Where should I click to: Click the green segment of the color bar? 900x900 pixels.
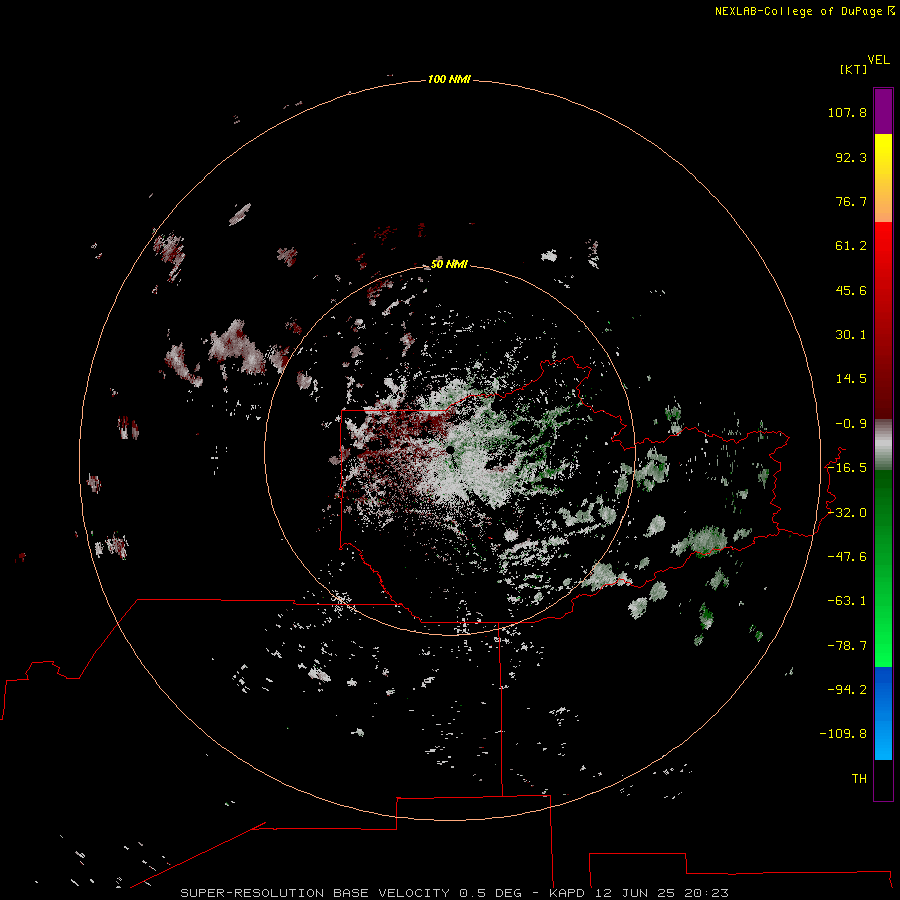(883, 568)
